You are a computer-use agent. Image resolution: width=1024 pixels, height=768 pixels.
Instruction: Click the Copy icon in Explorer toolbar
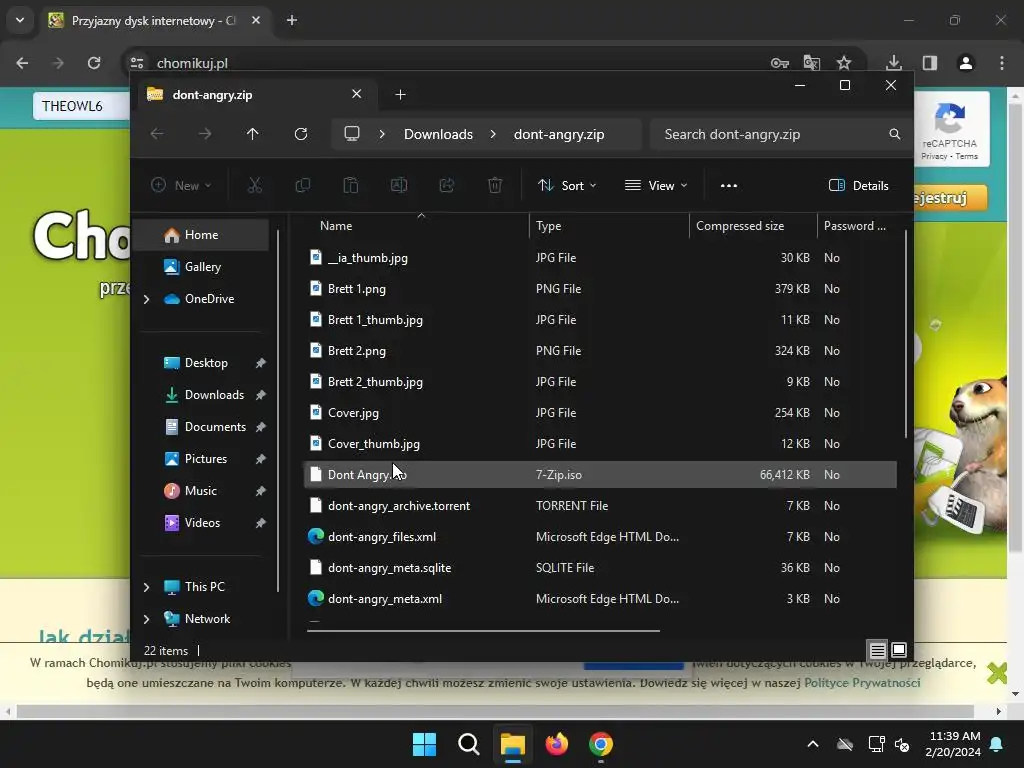point(302,185)
